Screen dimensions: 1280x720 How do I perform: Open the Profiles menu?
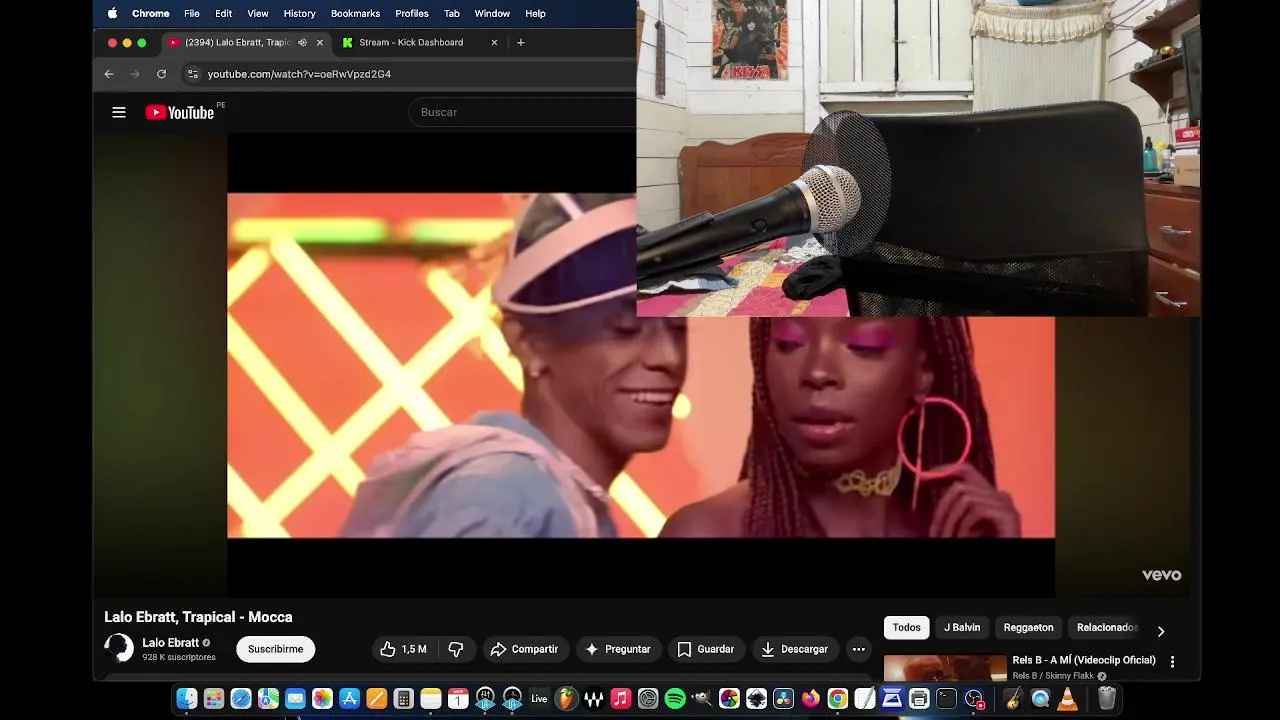point(412,13)
